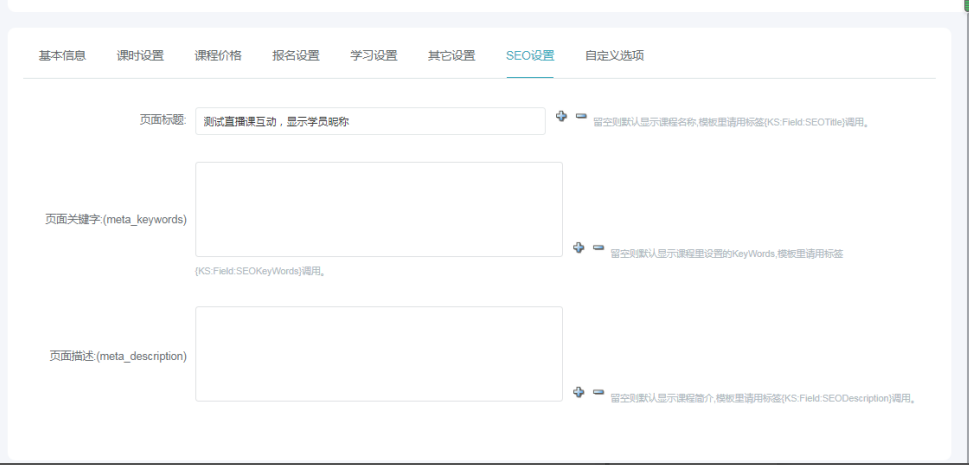Click the plus icon next to meta_keywords textarea
The width and height of the screenshot is (969, 465).
click(x=578, y=248)
